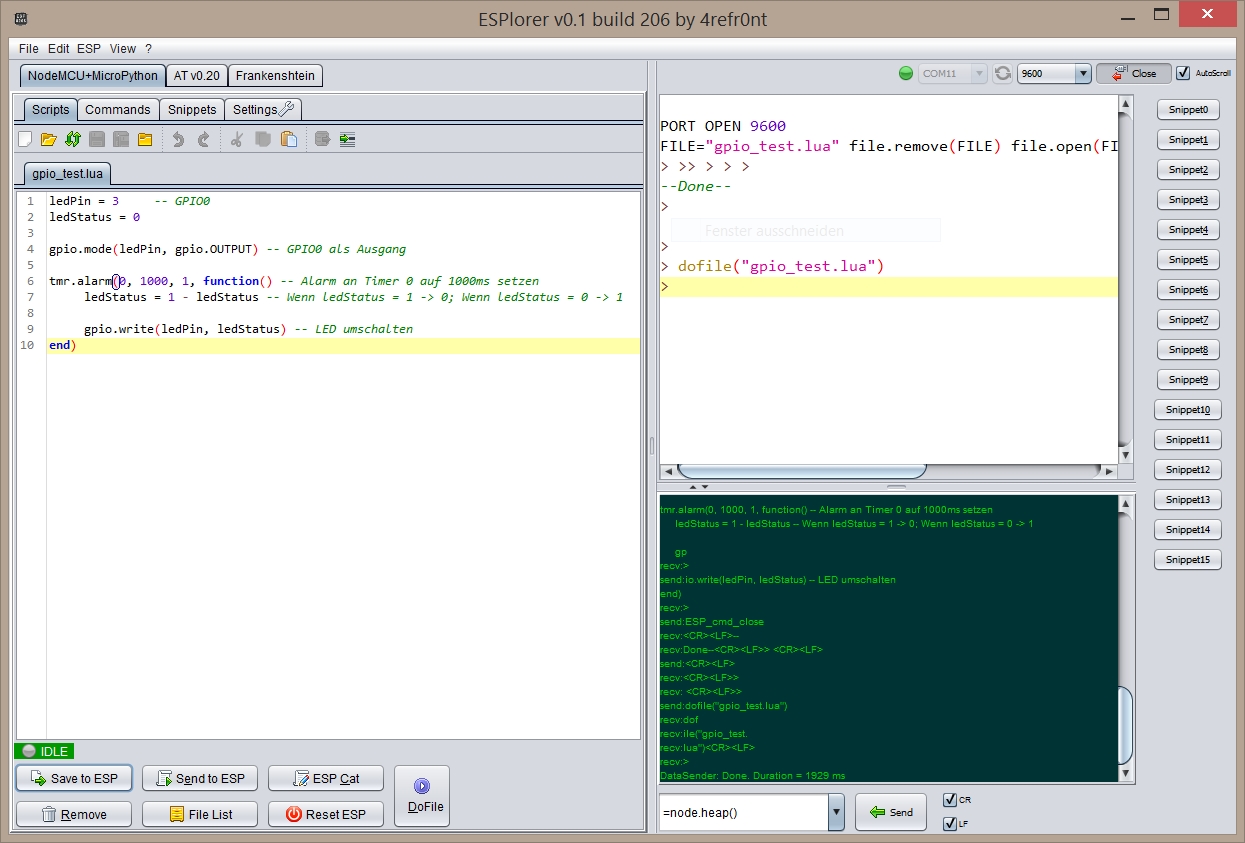Image resolution: width=1245 pixels, height=843 pixels.
Task: Switch to the NodeMCU+MicroPython tab
Action: point(93,76)
